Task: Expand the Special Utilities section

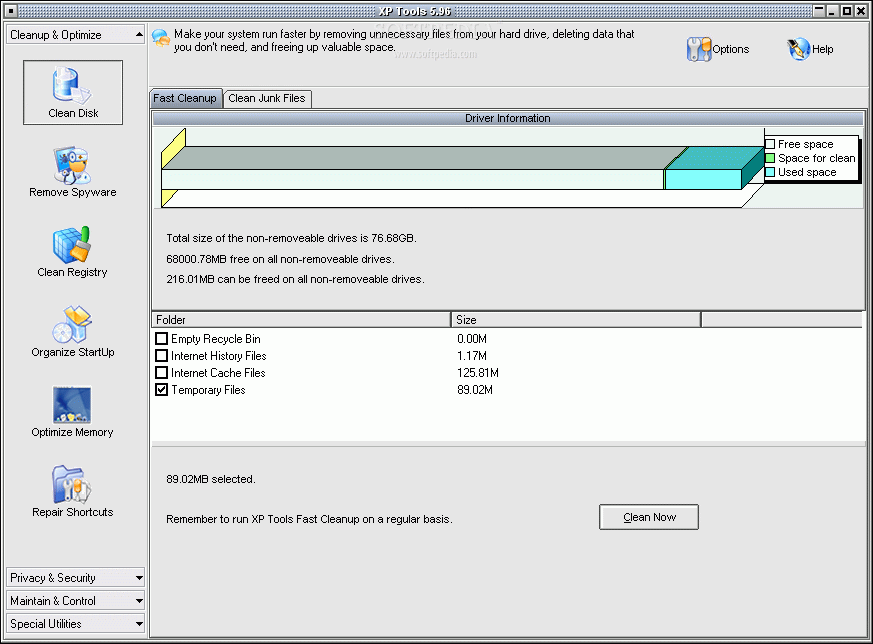Action: click(76, 623)
